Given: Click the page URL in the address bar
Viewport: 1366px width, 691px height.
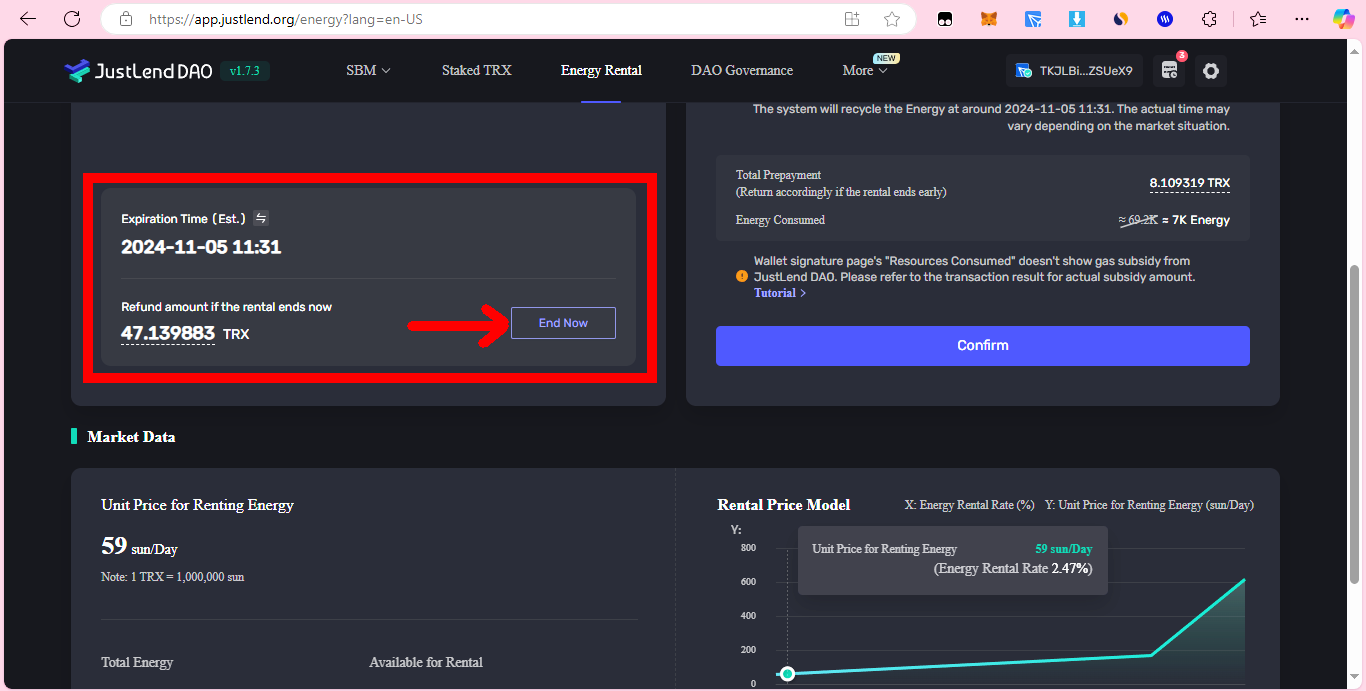Looking at the screenshot, I should coord(285,19).
